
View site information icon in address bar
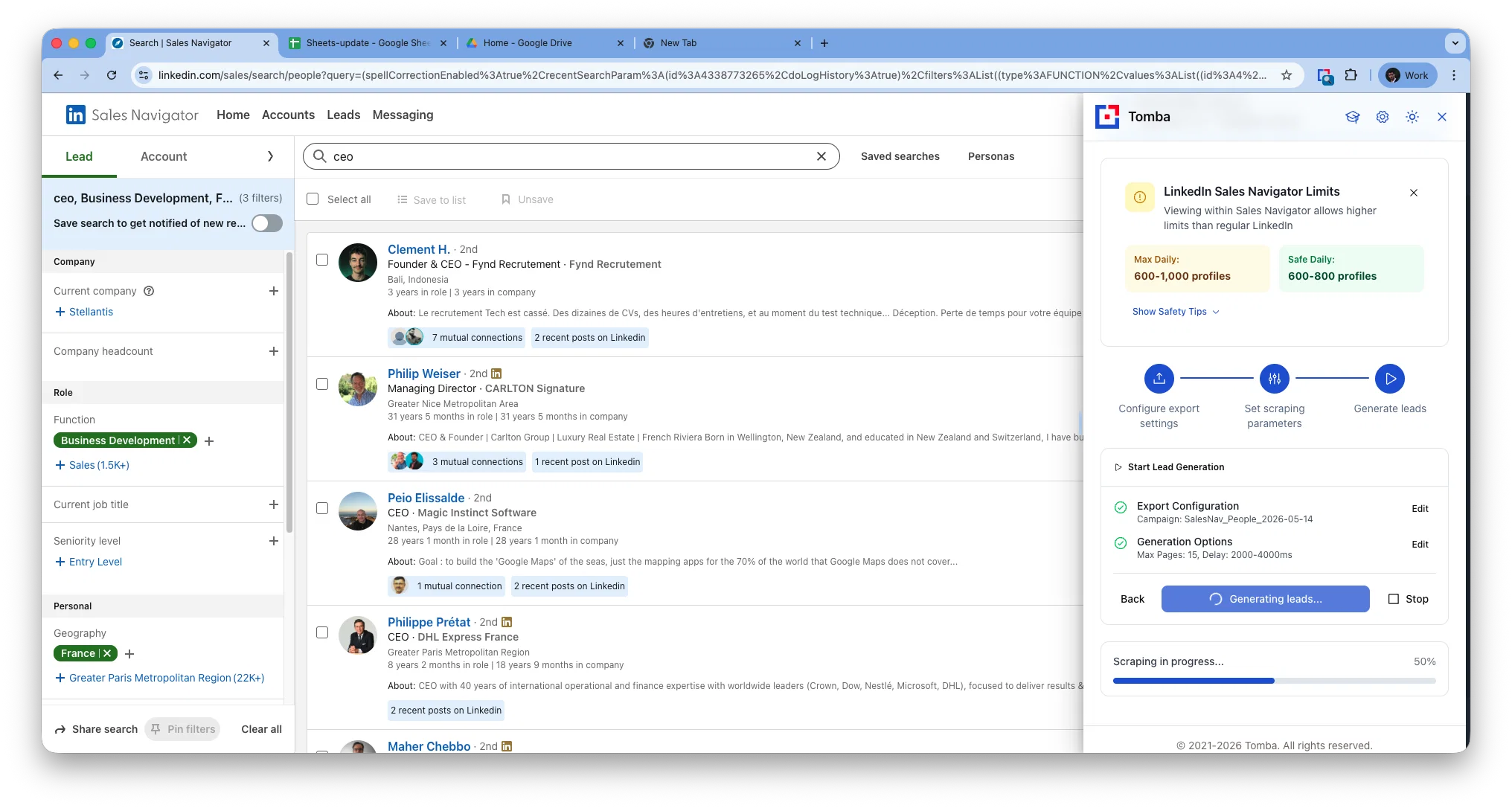click(144, 75)
